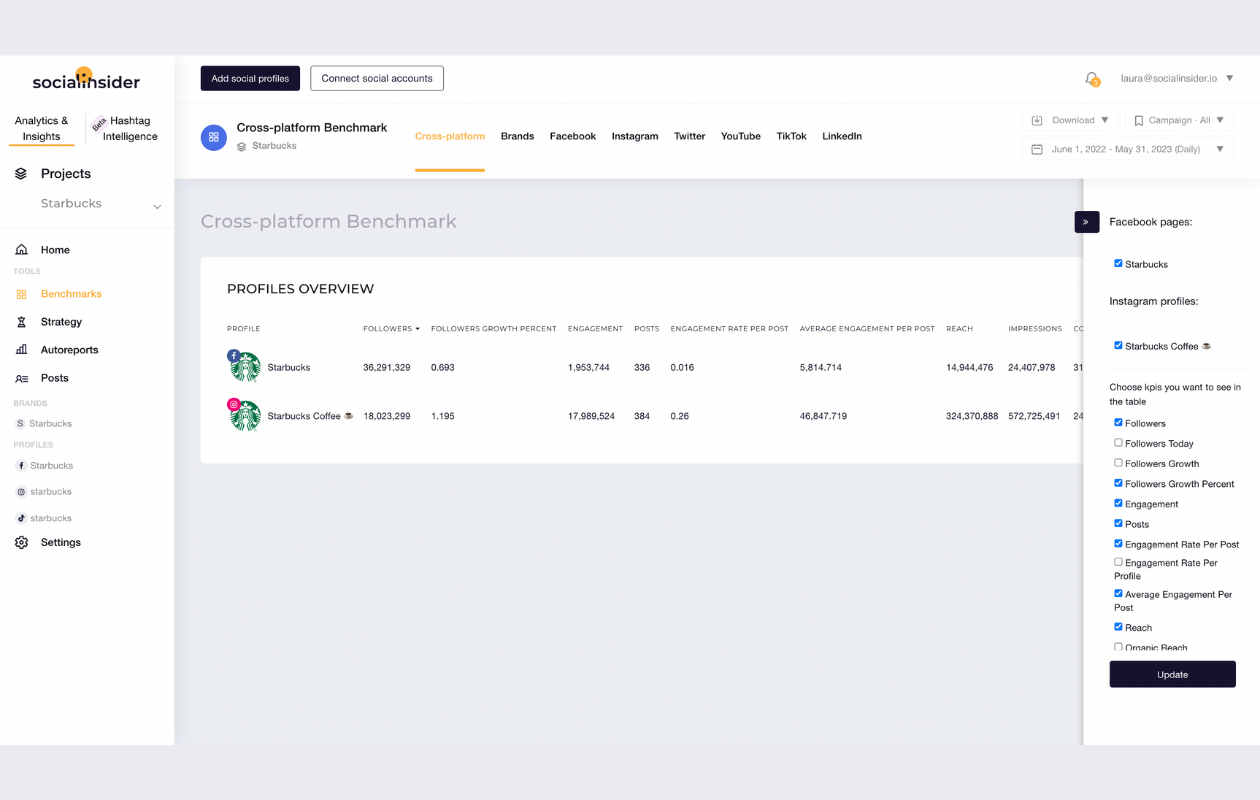Click the Projects layers icon
1260x800 pixels.
coord(21,174)
